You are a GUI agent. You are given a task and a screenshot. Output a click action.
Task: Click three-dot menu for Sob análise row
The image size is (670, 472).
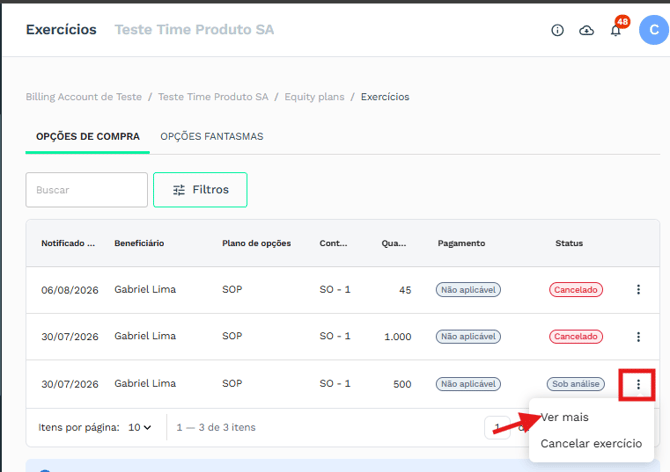[638, 384]
